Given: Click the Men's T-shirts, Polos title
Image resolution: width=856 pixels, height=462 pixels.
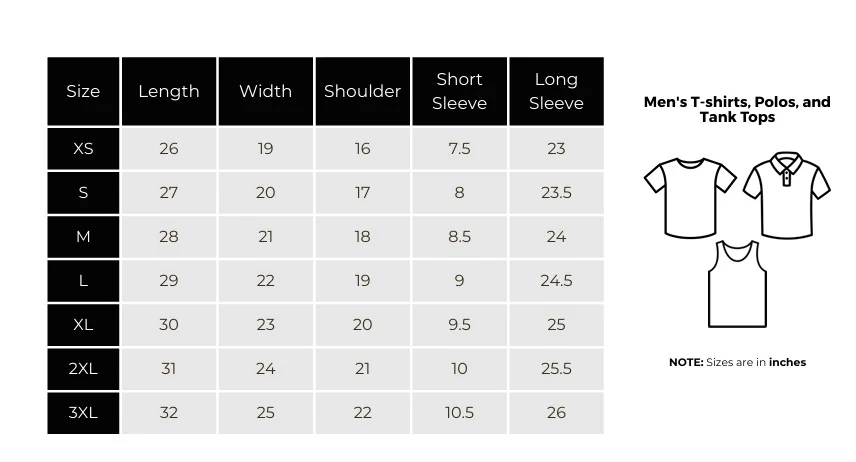Looking at the screenshot, I should click(737, 109).
